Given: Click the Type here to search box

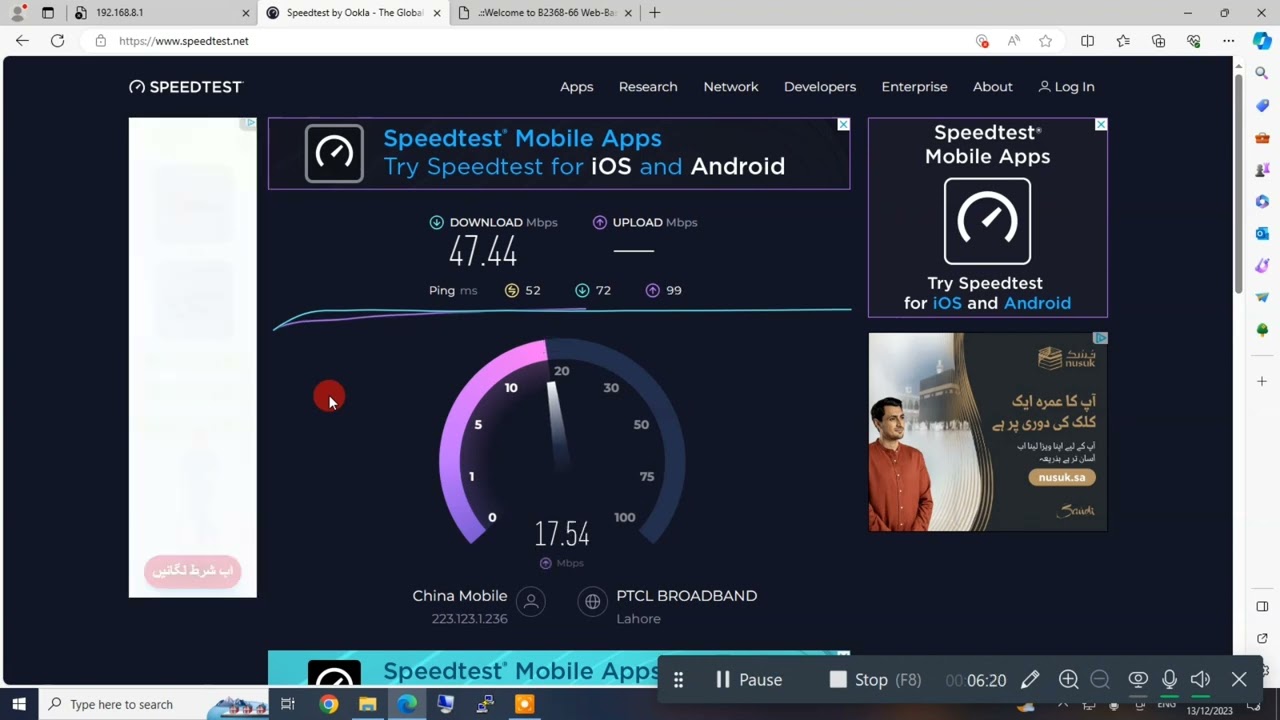Looking at the screenshot, I should click(x=155, y=704).
